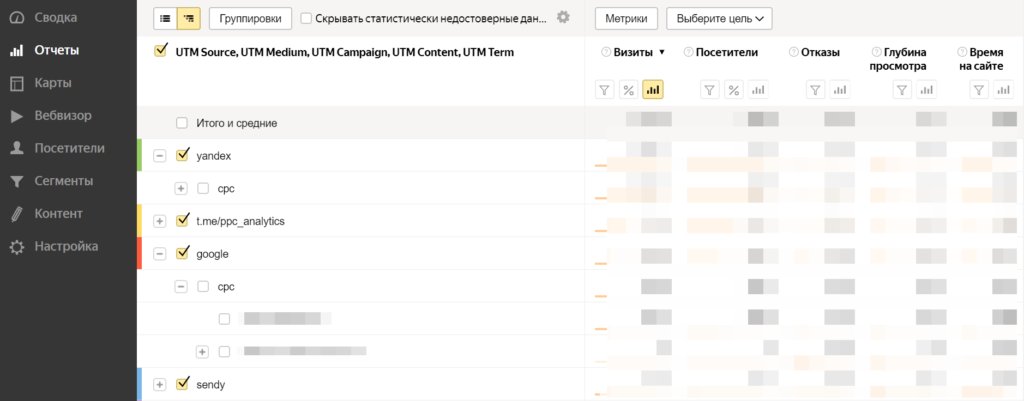Click the Метрики button
The image size is (1024, 401).
click(x=627, y=18)
